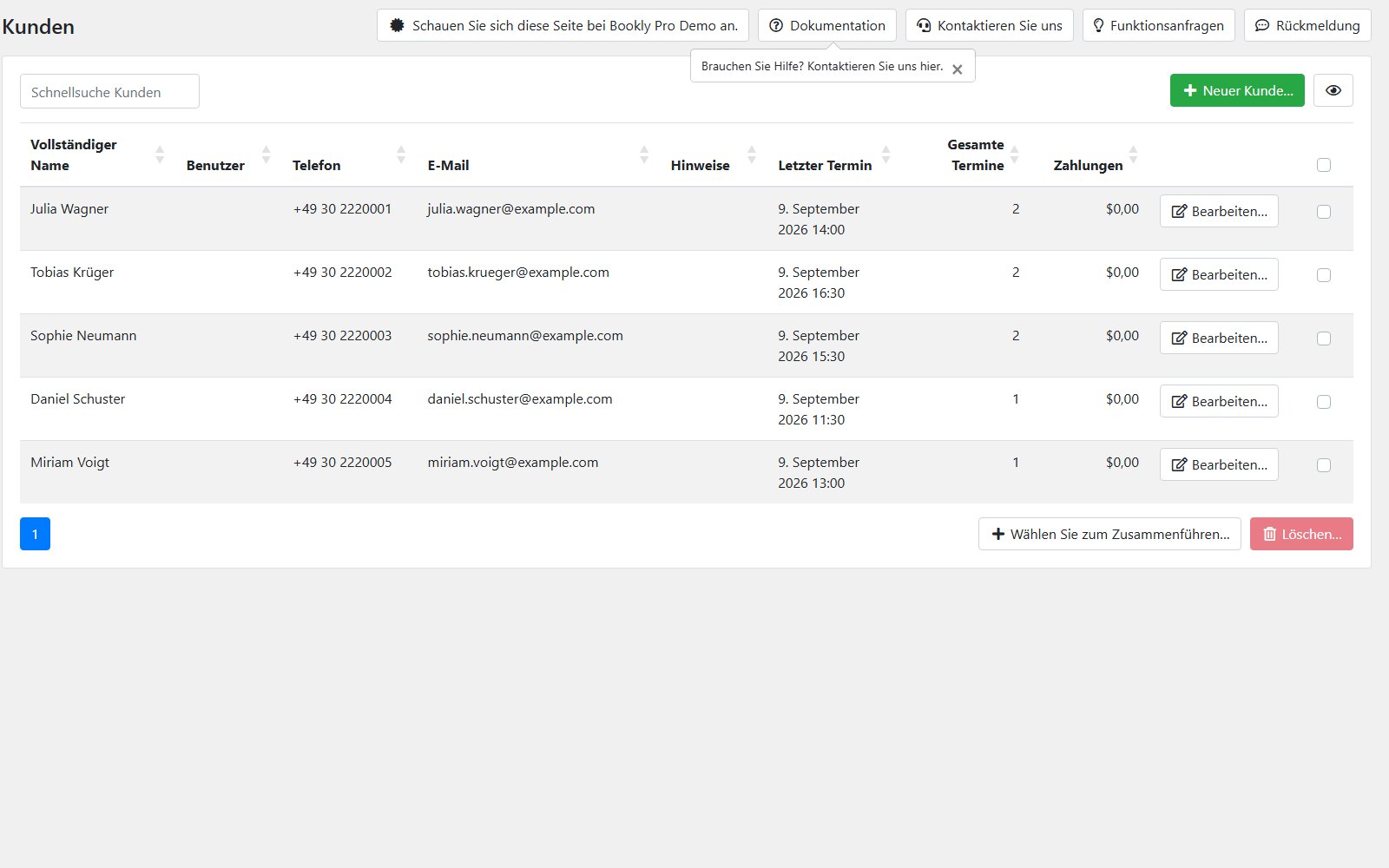Sort by E-Mail column arrows

coord(644,155)
